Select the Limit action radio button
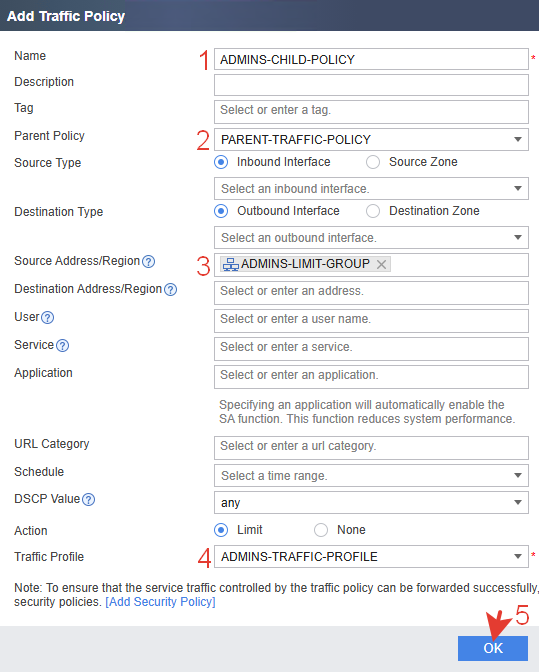 (221, 530)
